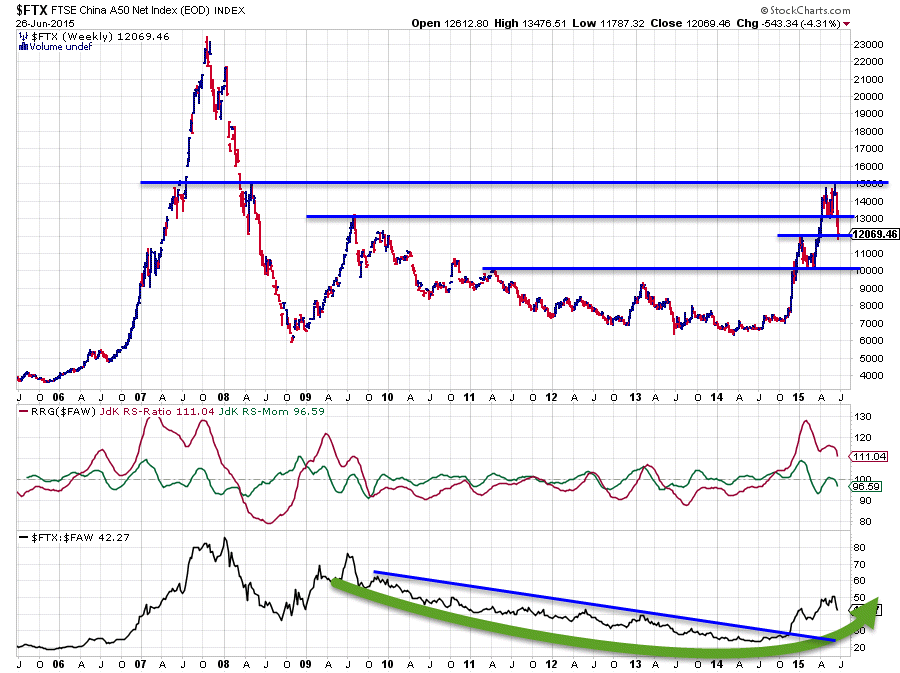Click year 09 on the ratio panel time axis

click(x=305, y=664)
